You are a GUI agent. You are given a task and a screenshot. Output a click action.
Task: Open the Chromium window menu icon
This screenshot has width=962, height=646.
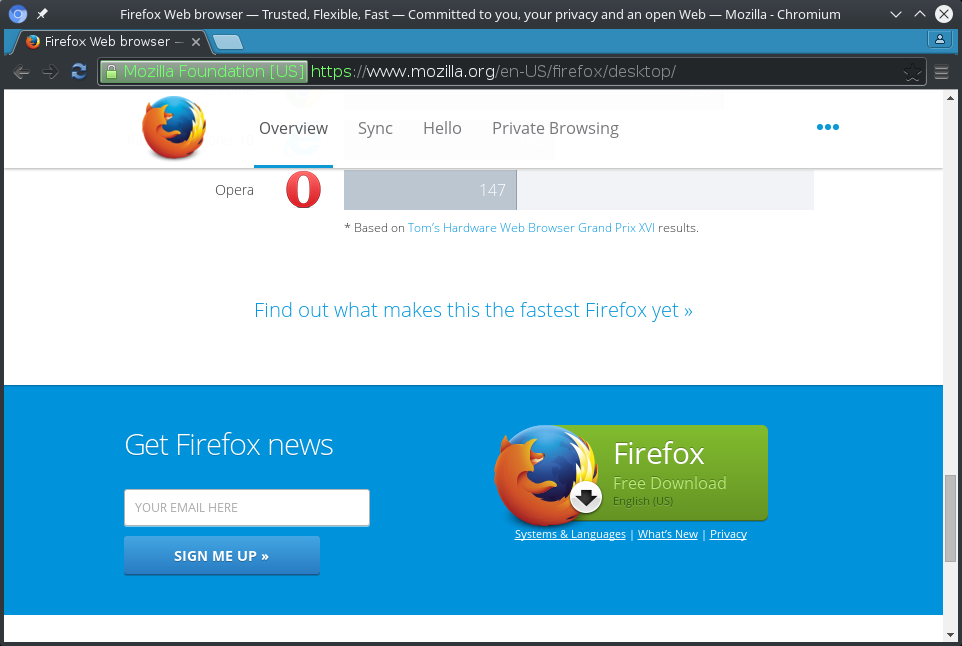(18, 13)
